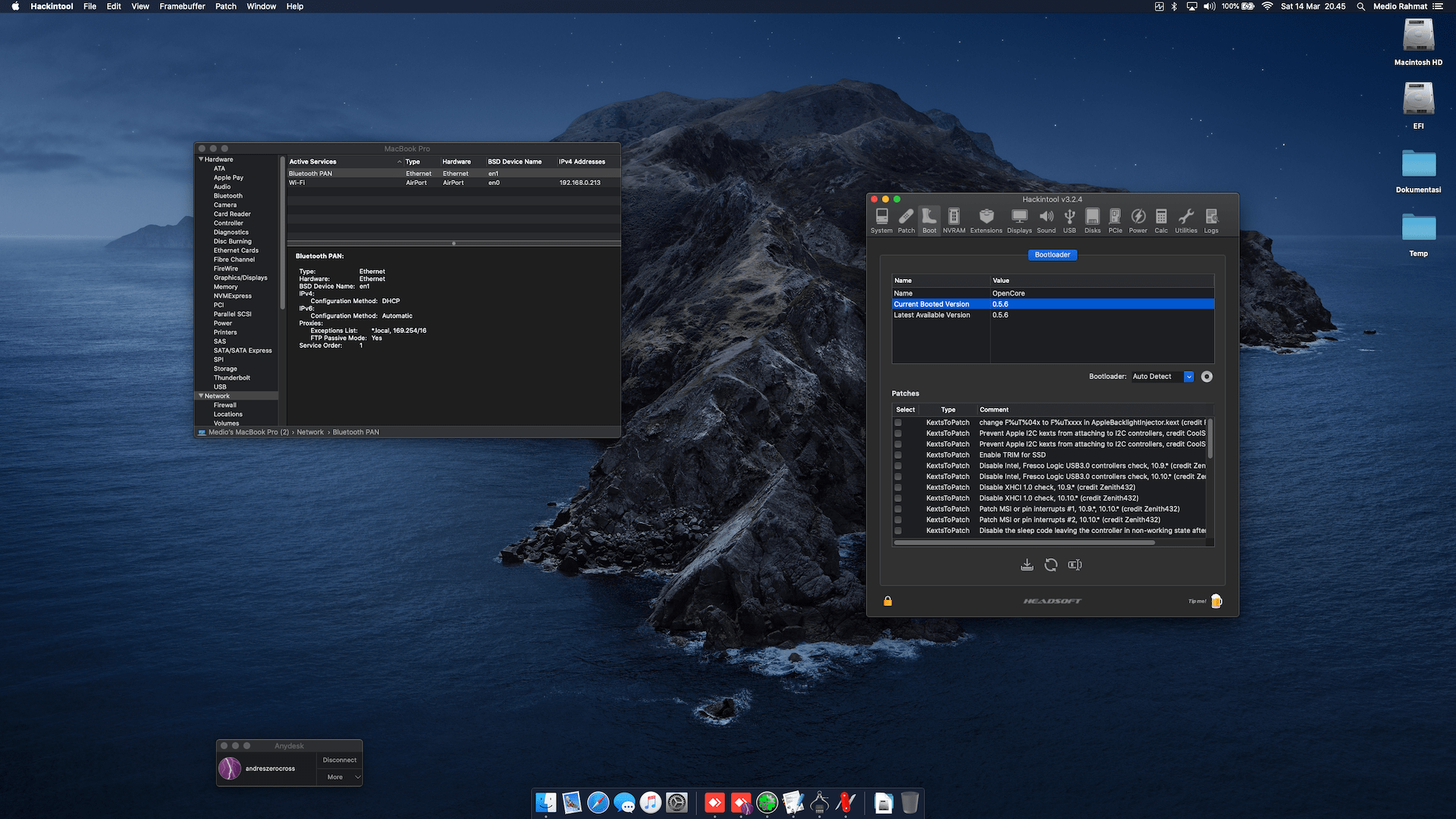Select Bluetooth in the Hardware sidebar
The image size is (1456, 819).
point(227,196)
